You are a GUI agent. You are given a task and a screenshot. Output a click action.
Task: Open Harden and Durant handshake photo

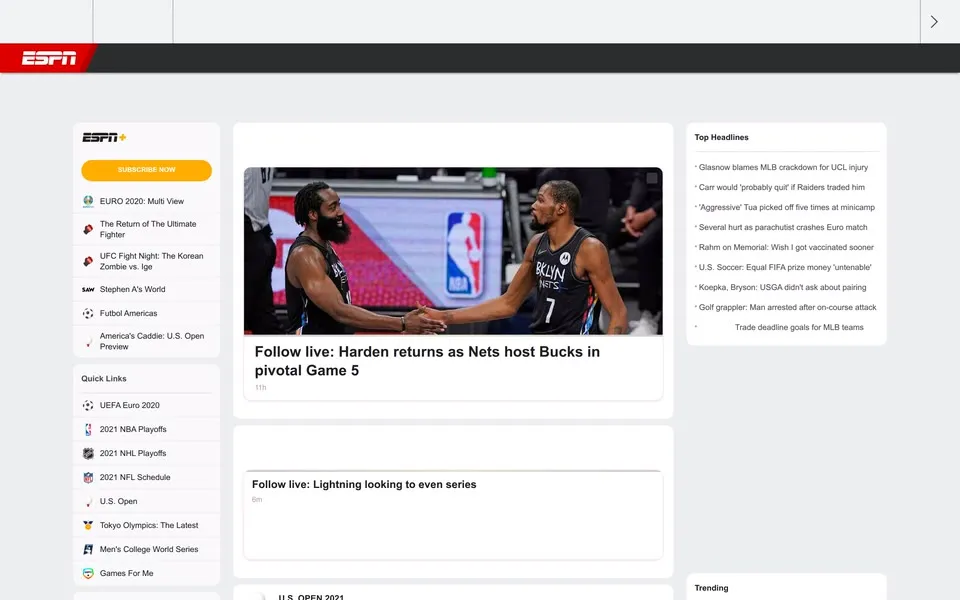click(x=453, y=251)
